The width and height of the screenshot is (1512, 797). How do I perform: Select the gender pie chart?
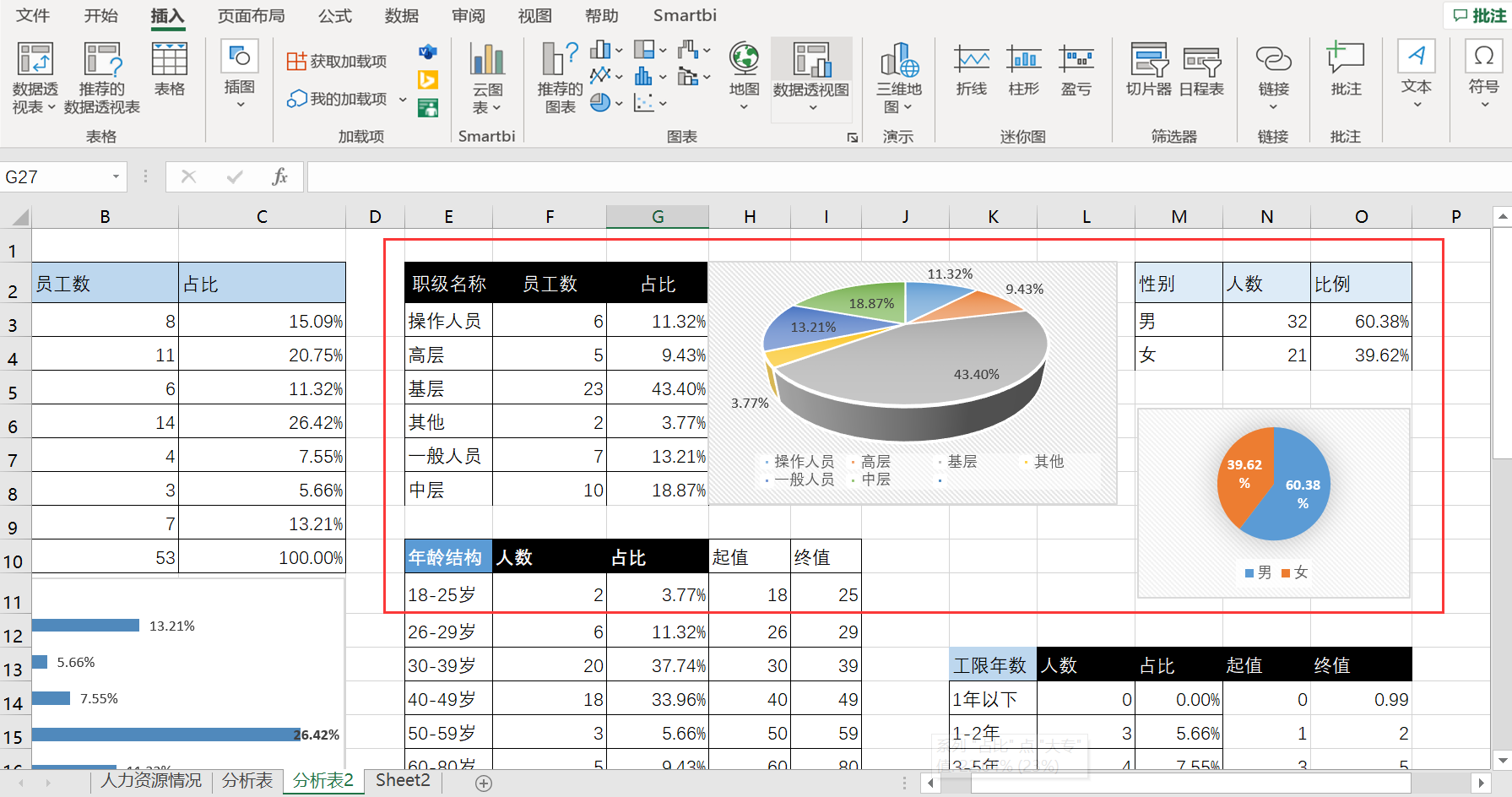tap(1273, 503)
